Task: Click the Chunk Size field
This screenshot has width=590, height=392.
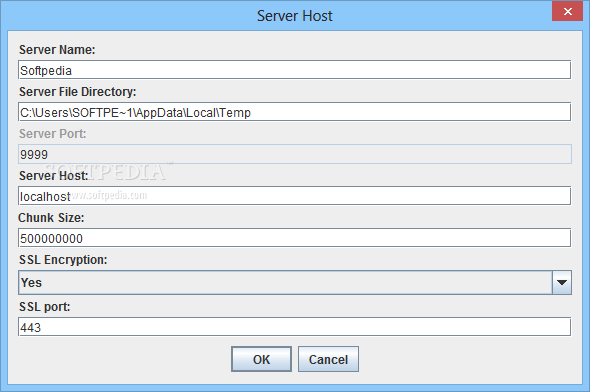Action: tap(294, 238)
